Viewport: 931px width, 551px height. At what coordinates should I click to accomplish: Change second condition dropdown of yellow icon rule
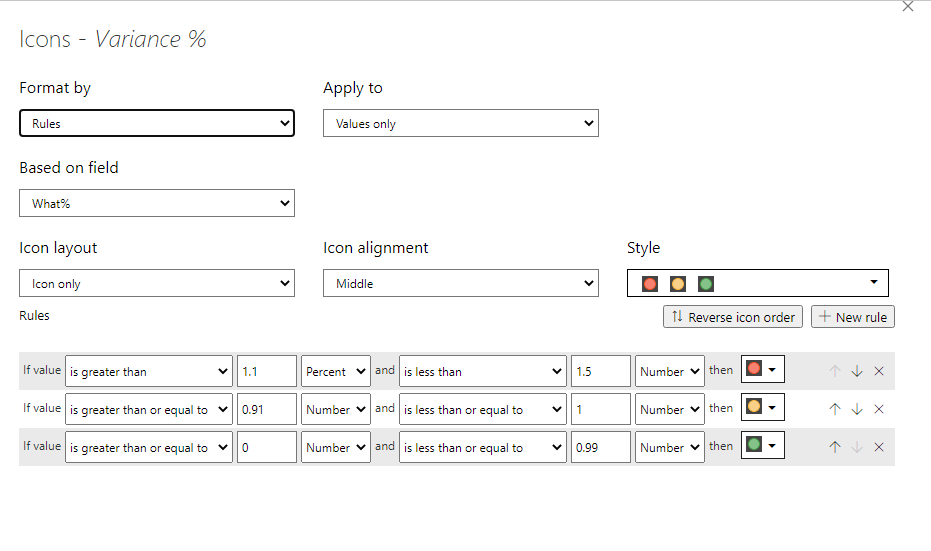[483, 409]
